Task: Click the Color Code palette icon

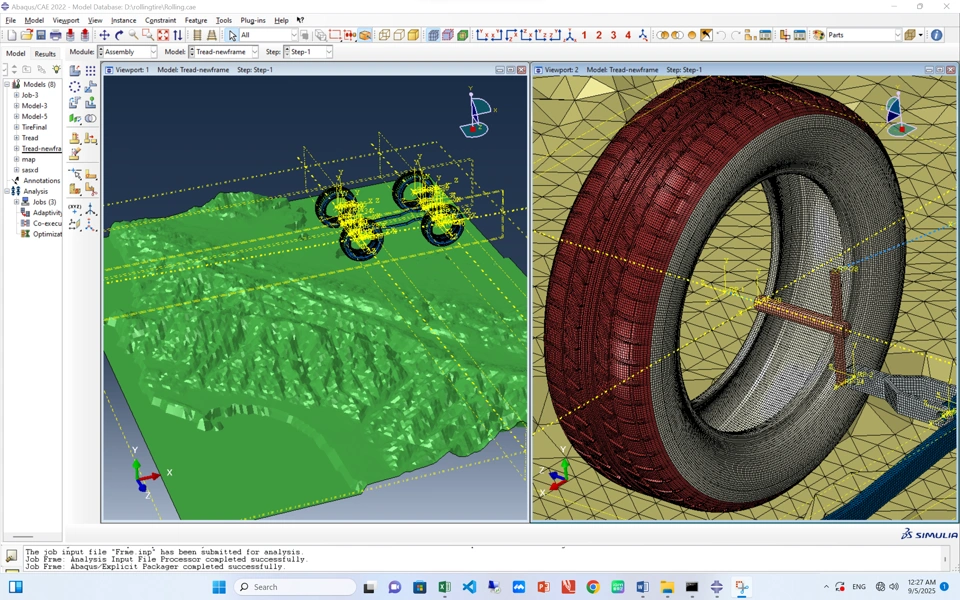Action: pos(819,35)
